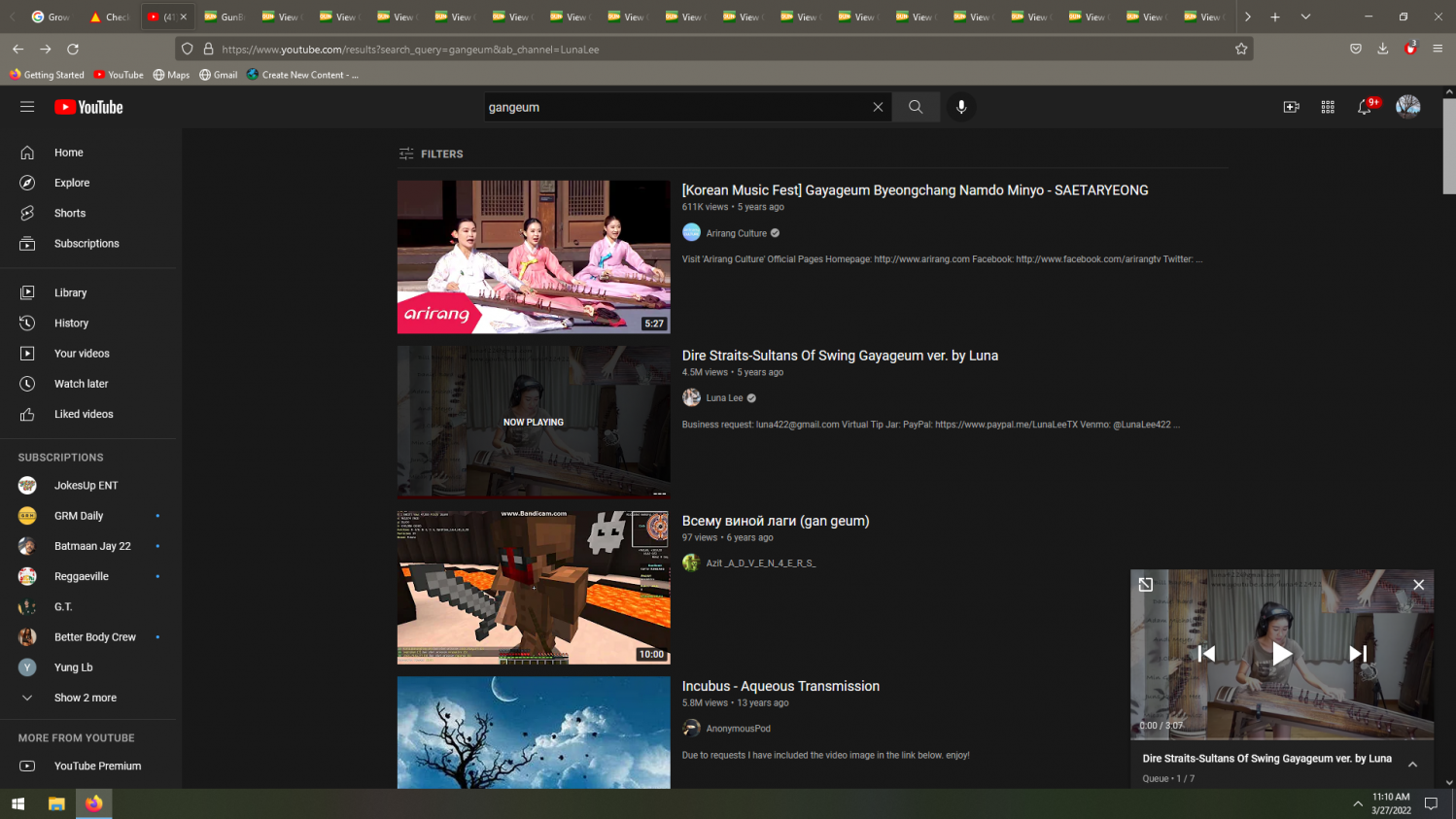Play the miniplayer video

click(1282, 654)
